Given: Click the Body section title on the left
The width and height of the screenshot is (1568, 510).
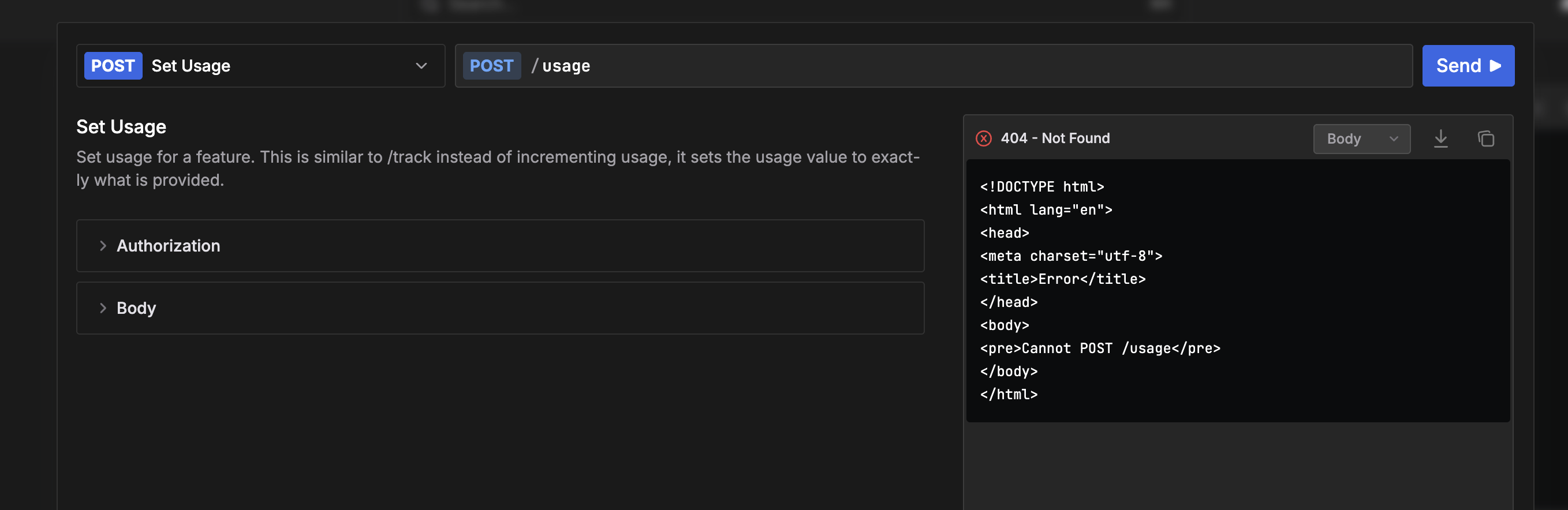Looking at the screenshot, I should click(x=136, y=308).
